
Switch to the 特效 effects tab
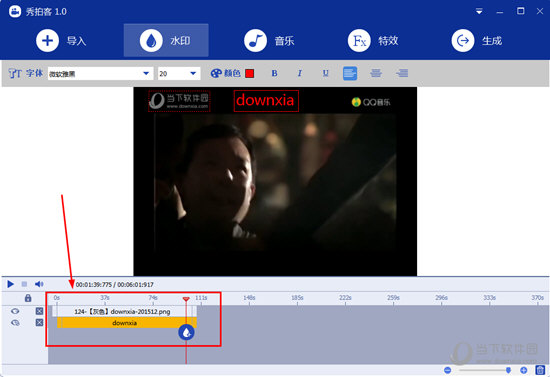373,41
